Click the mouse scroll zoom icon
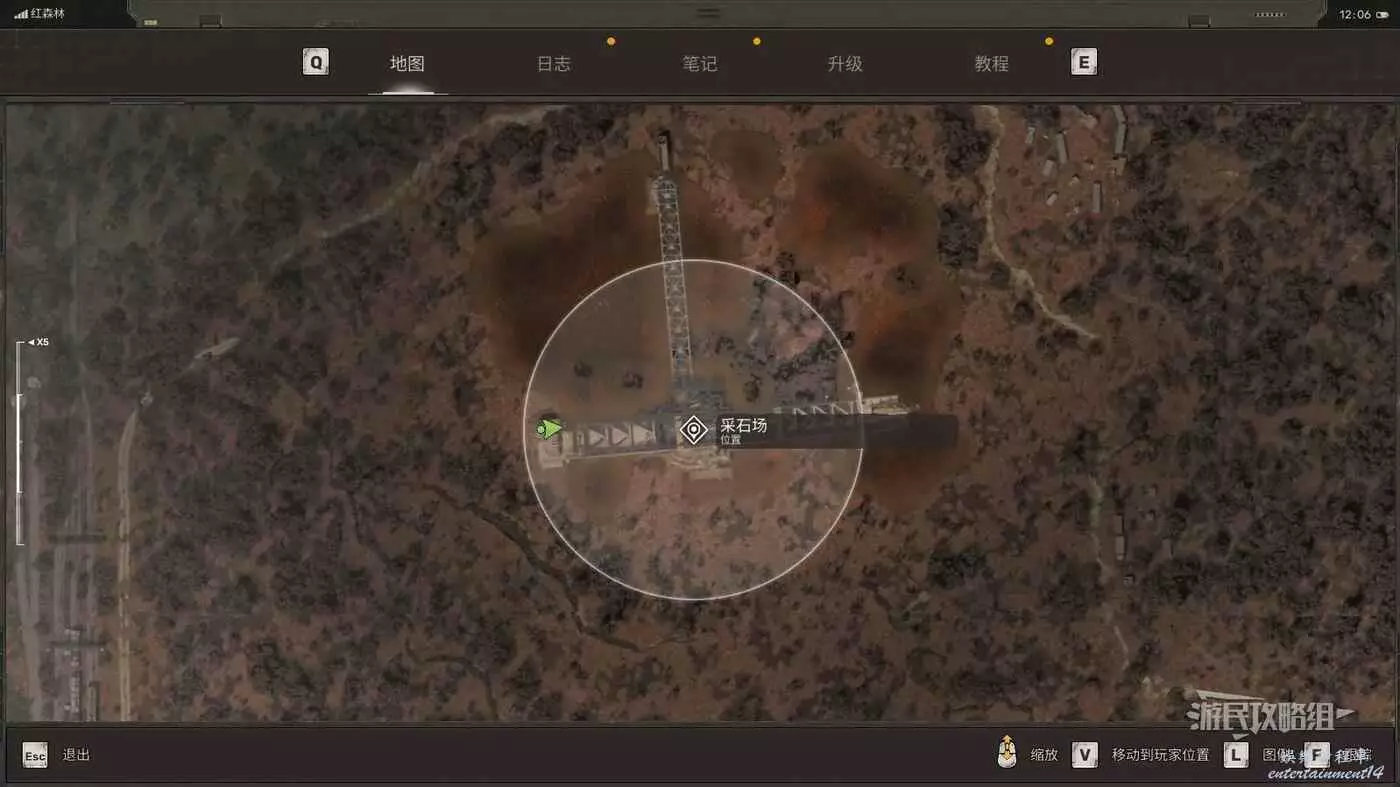 tap(1007, 753)
